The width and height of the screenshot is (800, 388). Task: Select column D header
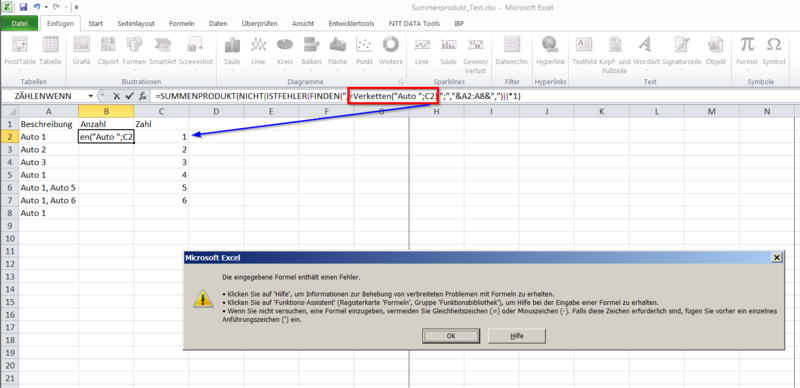(216, 111)
